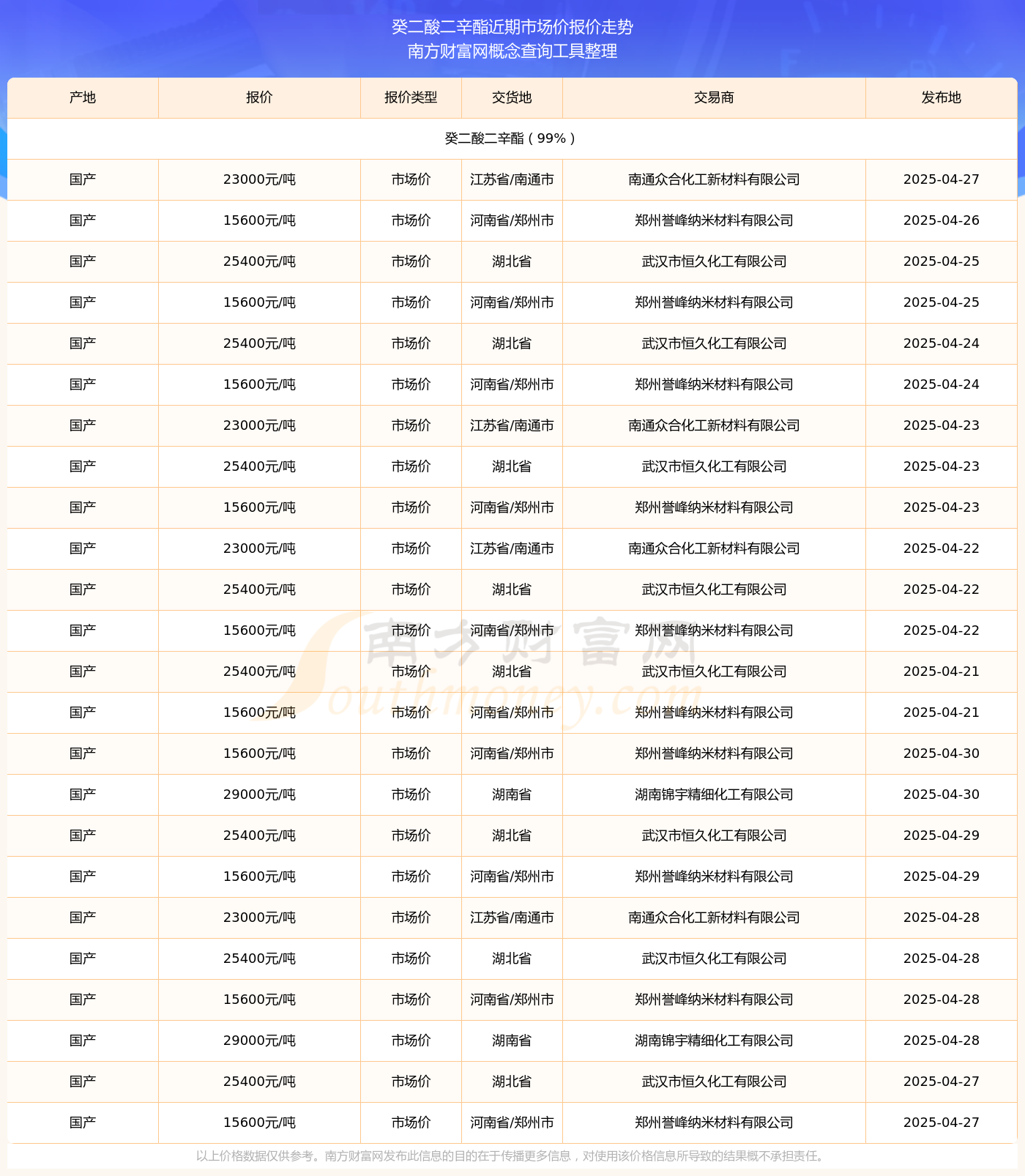Click the 产地 column header
Viewport: 1025px width, 1176px height.
(x=83, y=97)
